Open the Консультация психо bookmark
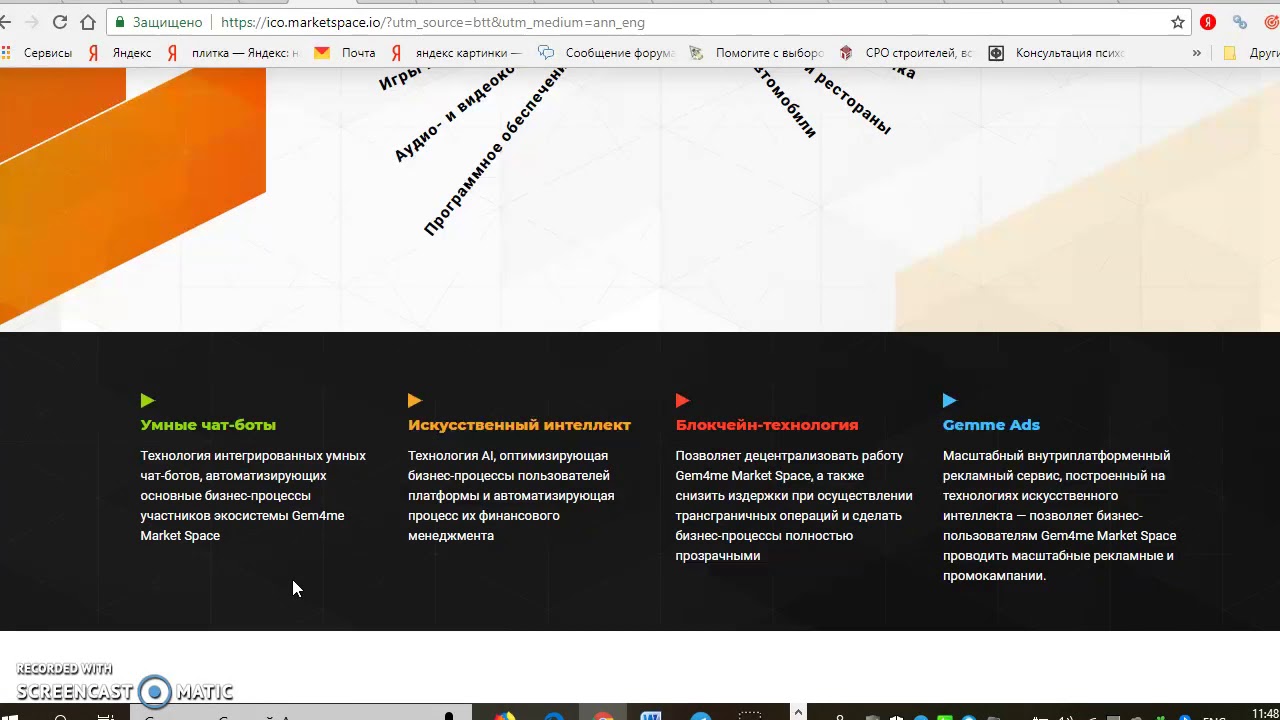1280x720 pixels. (1057, 53)
